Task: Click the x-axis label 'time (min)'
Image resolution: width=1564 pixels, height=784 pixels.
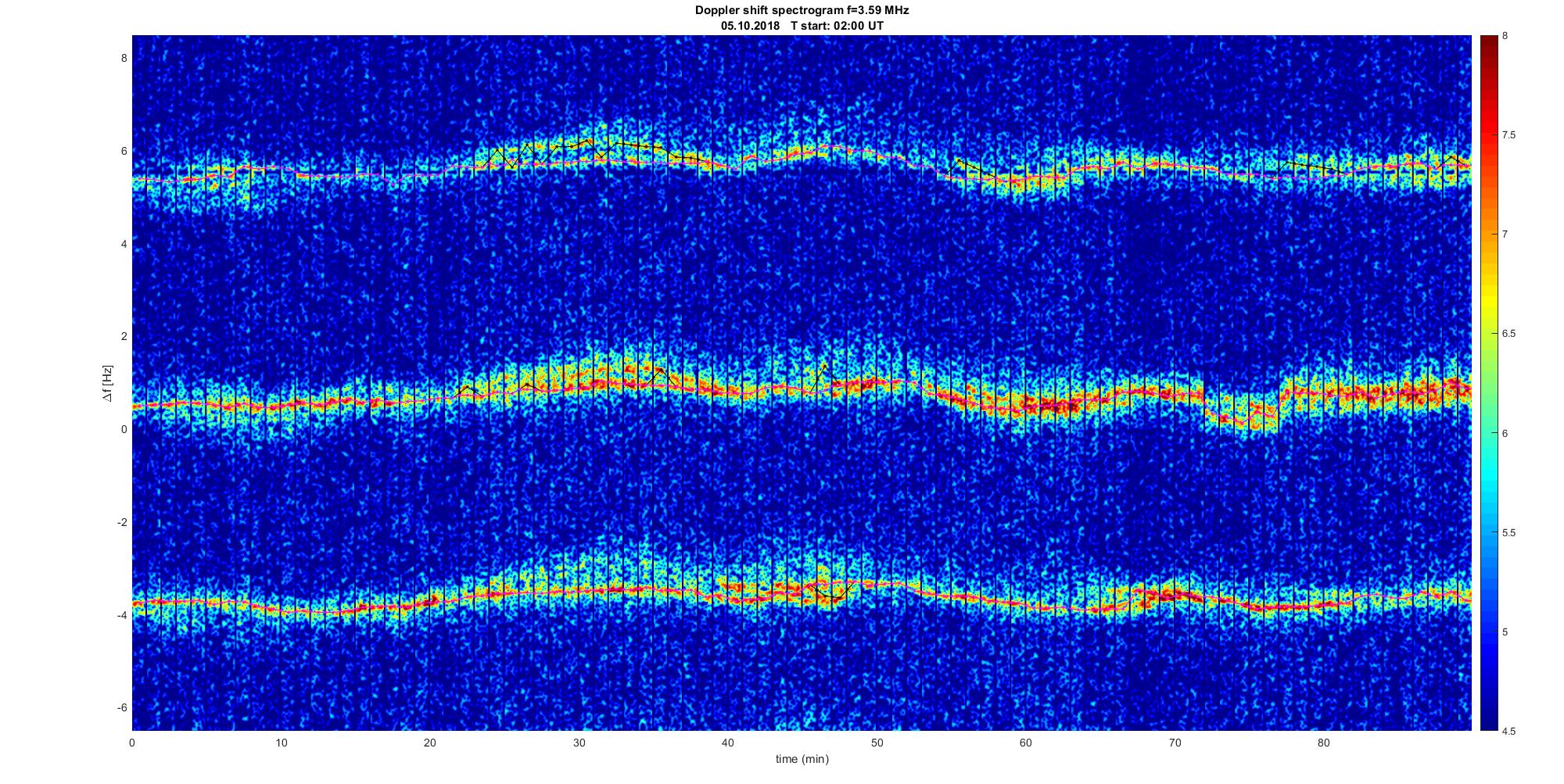Action: click(802, 759)
